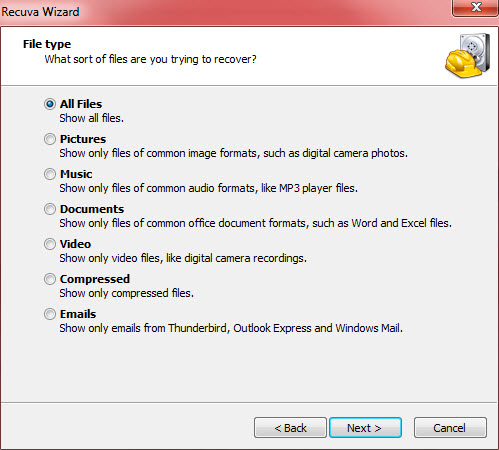Screen dimensions: 499x450
Task: Click the Recuva hard hat drive icon
Action: [468, 56]
